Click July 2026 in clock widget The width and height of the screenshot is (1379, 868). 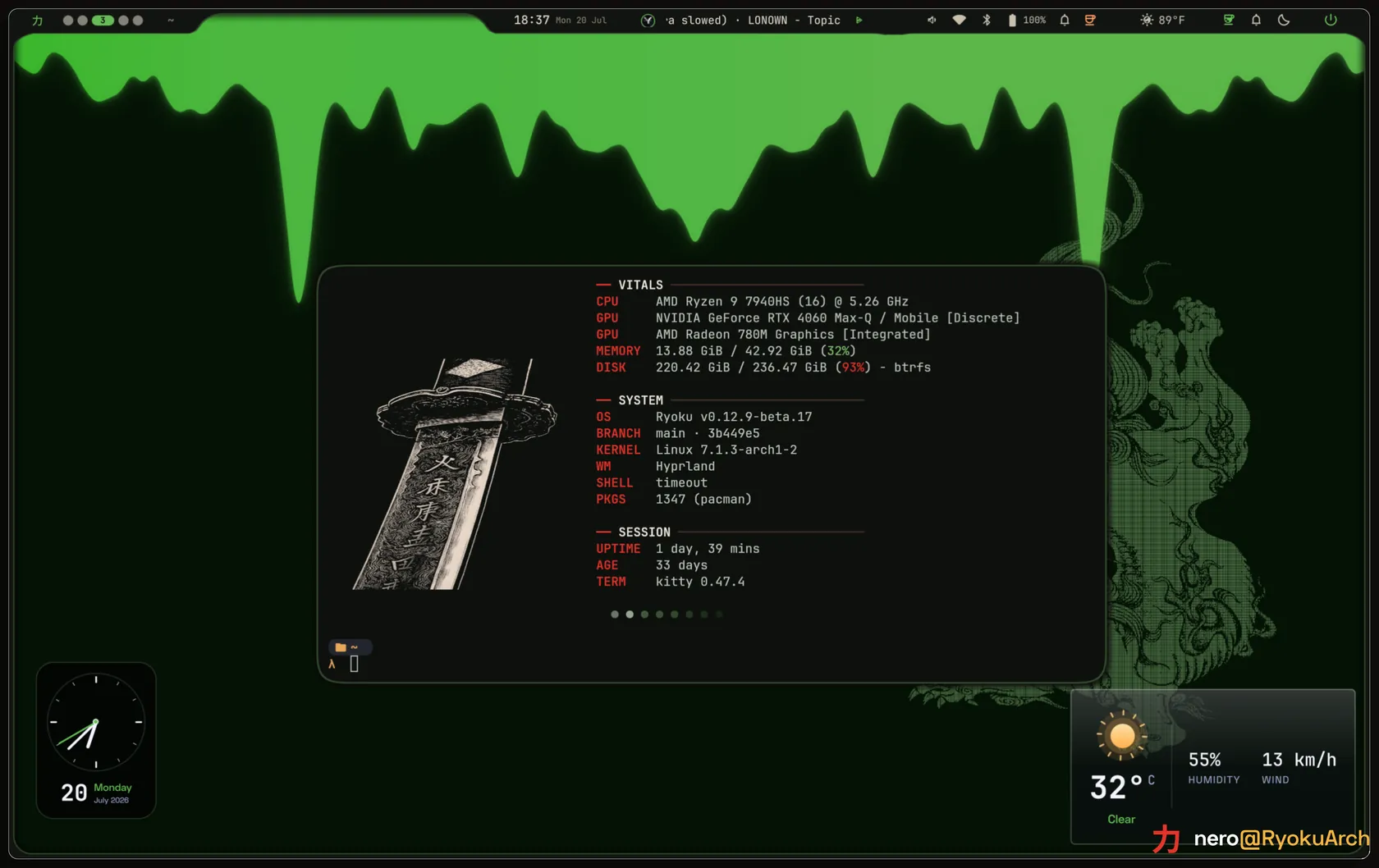coord(111,800)
